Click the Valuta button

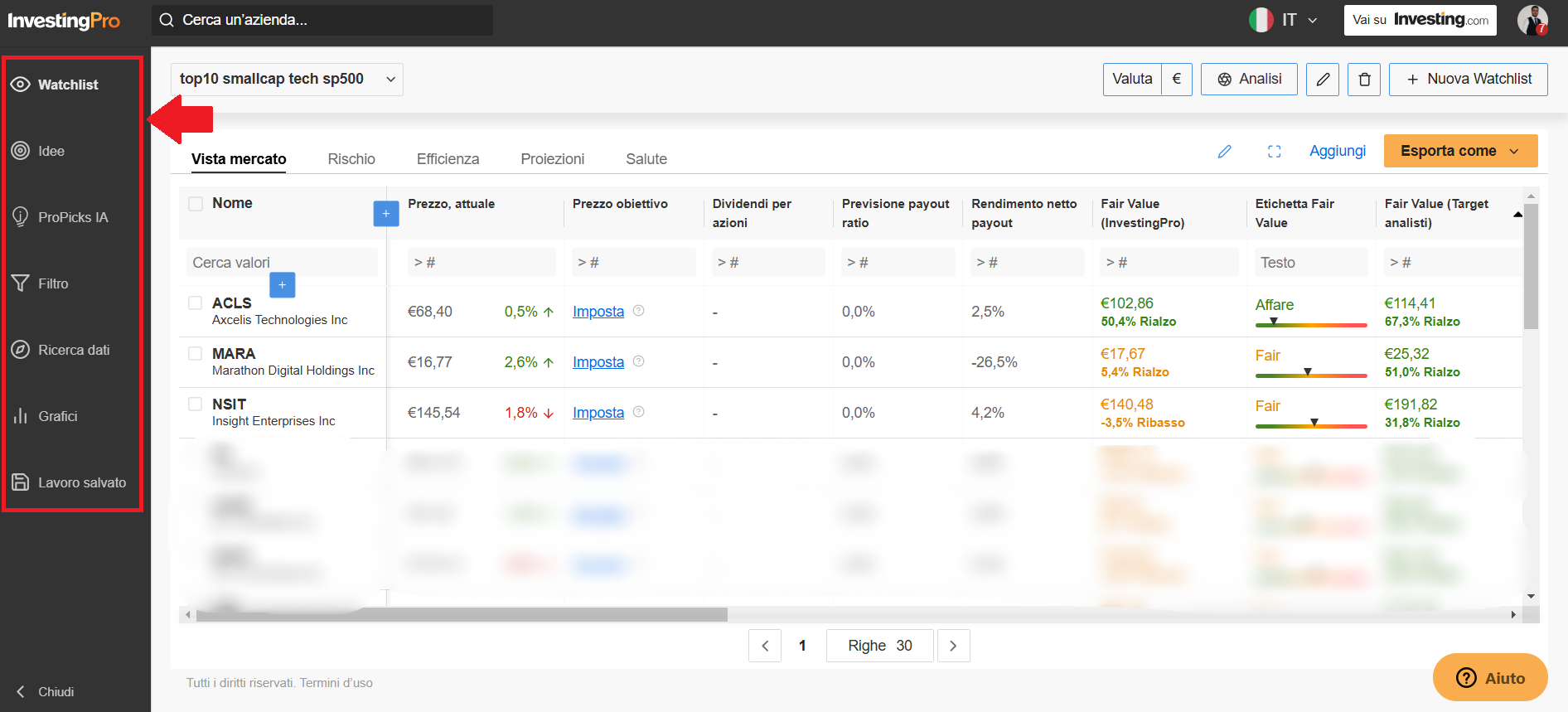coord(1132,80)
